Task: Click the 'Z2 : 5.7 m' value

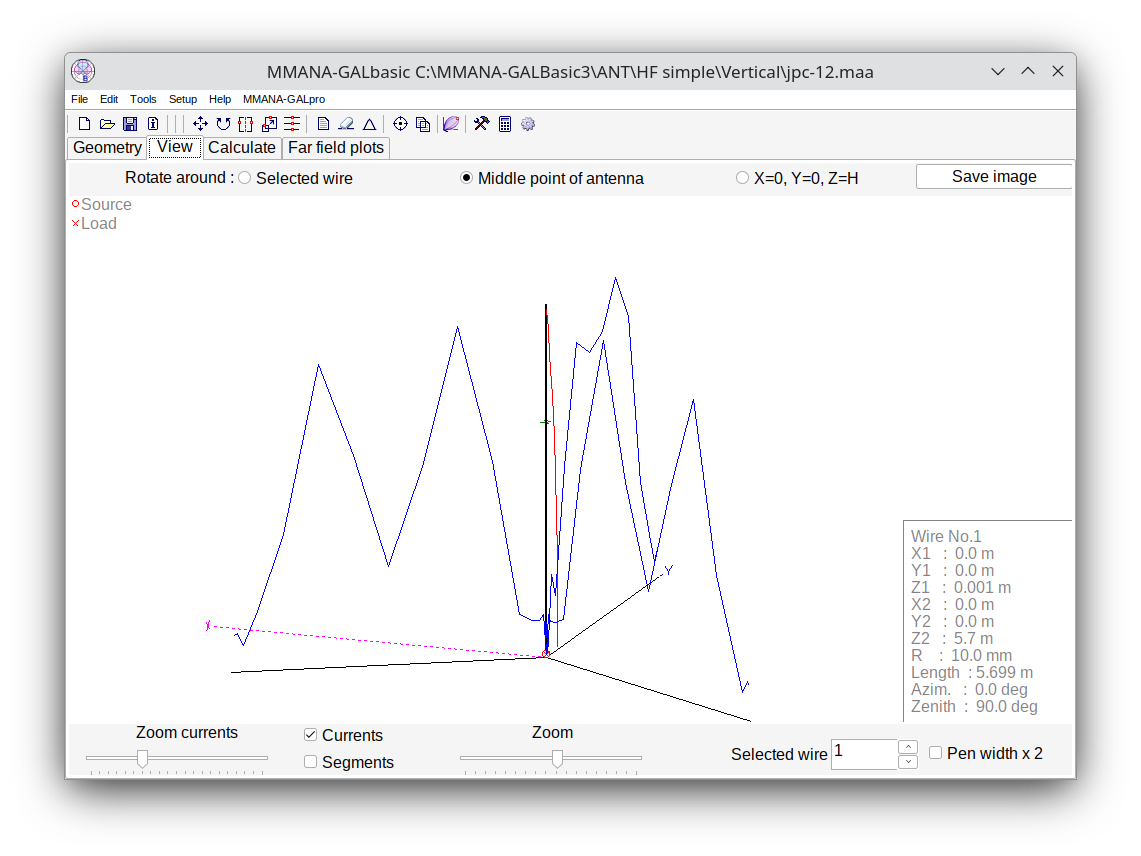Action: pos(952,638)
